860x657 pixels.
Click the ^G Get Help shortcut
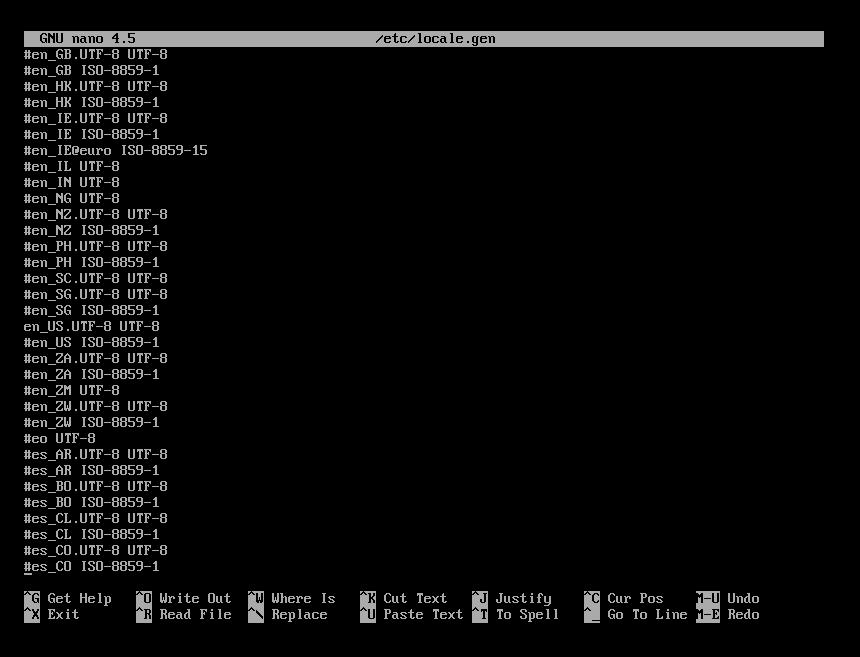pyautogui.click(x=68, y=599)
